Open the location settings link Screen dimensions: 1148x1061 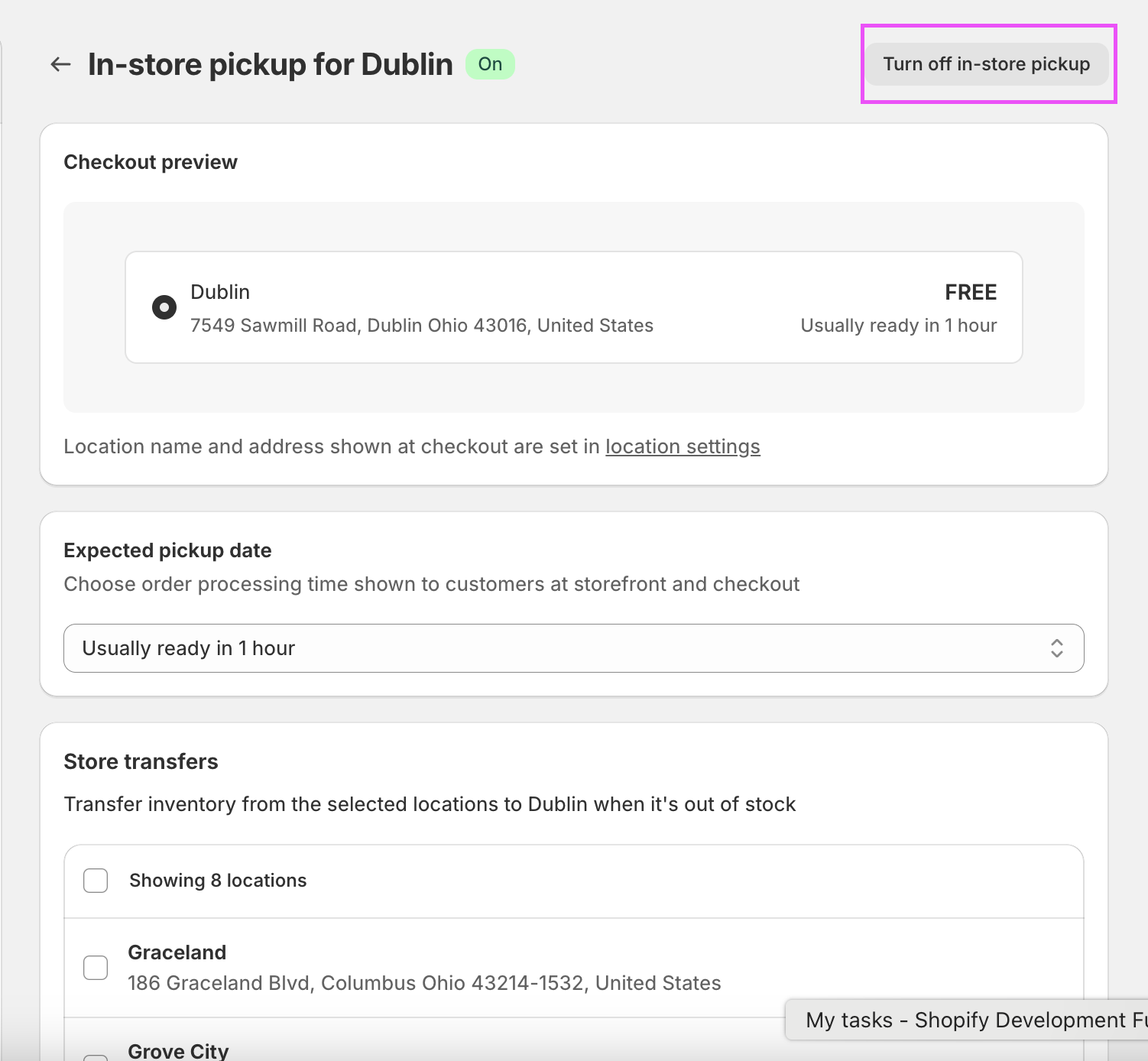tap(683, 446)
